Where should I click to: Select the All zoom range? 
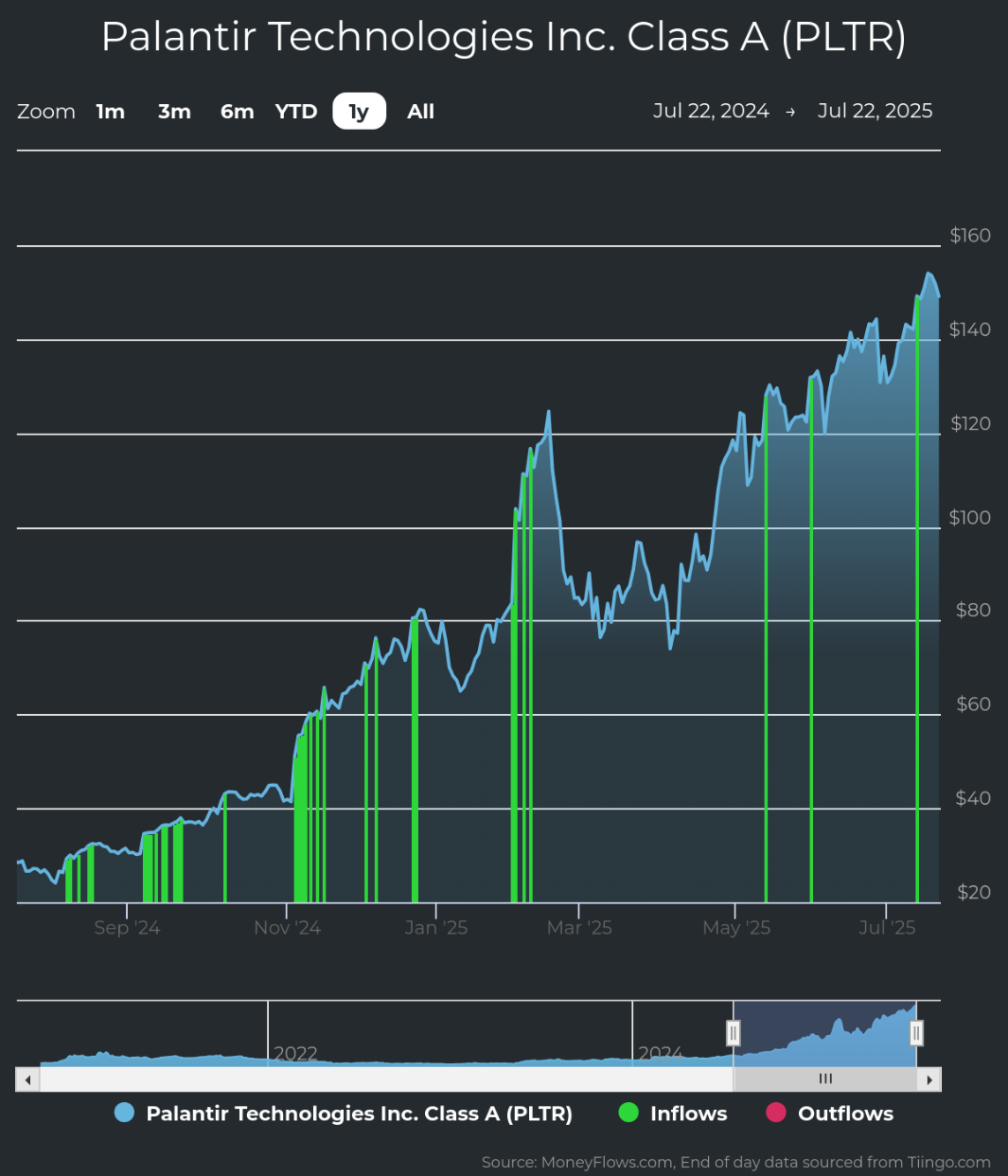[421, 112]
